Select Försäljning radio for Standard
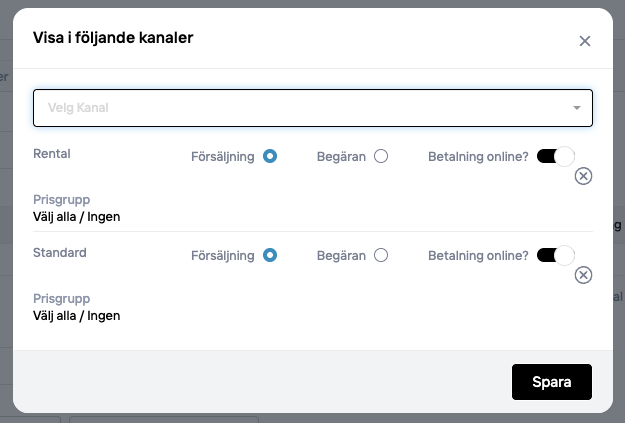The width and height of the screenshot is (625, 423). (270, 255)
